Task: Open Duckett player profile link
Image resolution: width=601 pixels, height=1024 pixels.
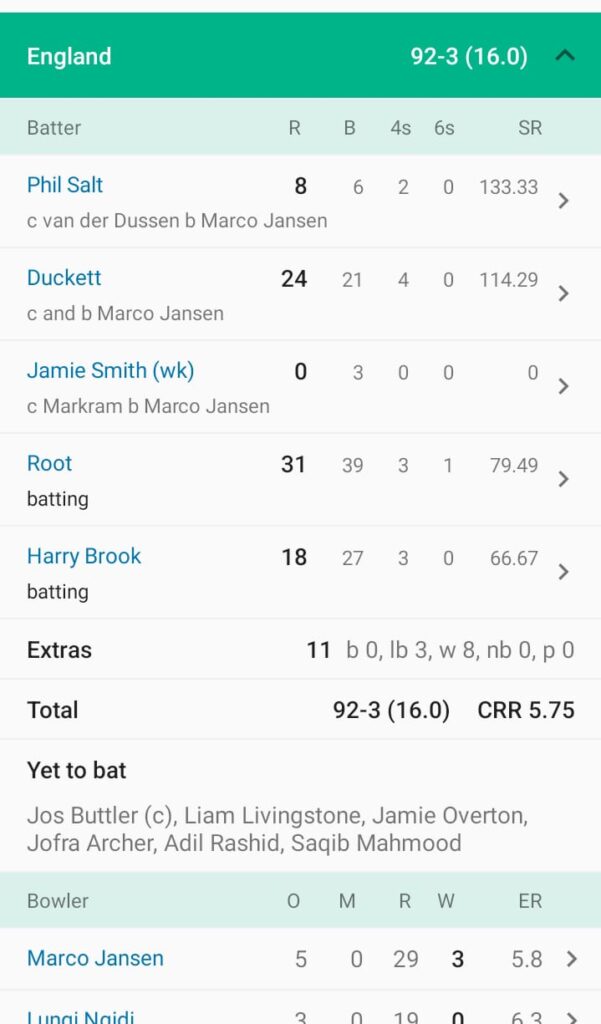Action: point(64,278)
